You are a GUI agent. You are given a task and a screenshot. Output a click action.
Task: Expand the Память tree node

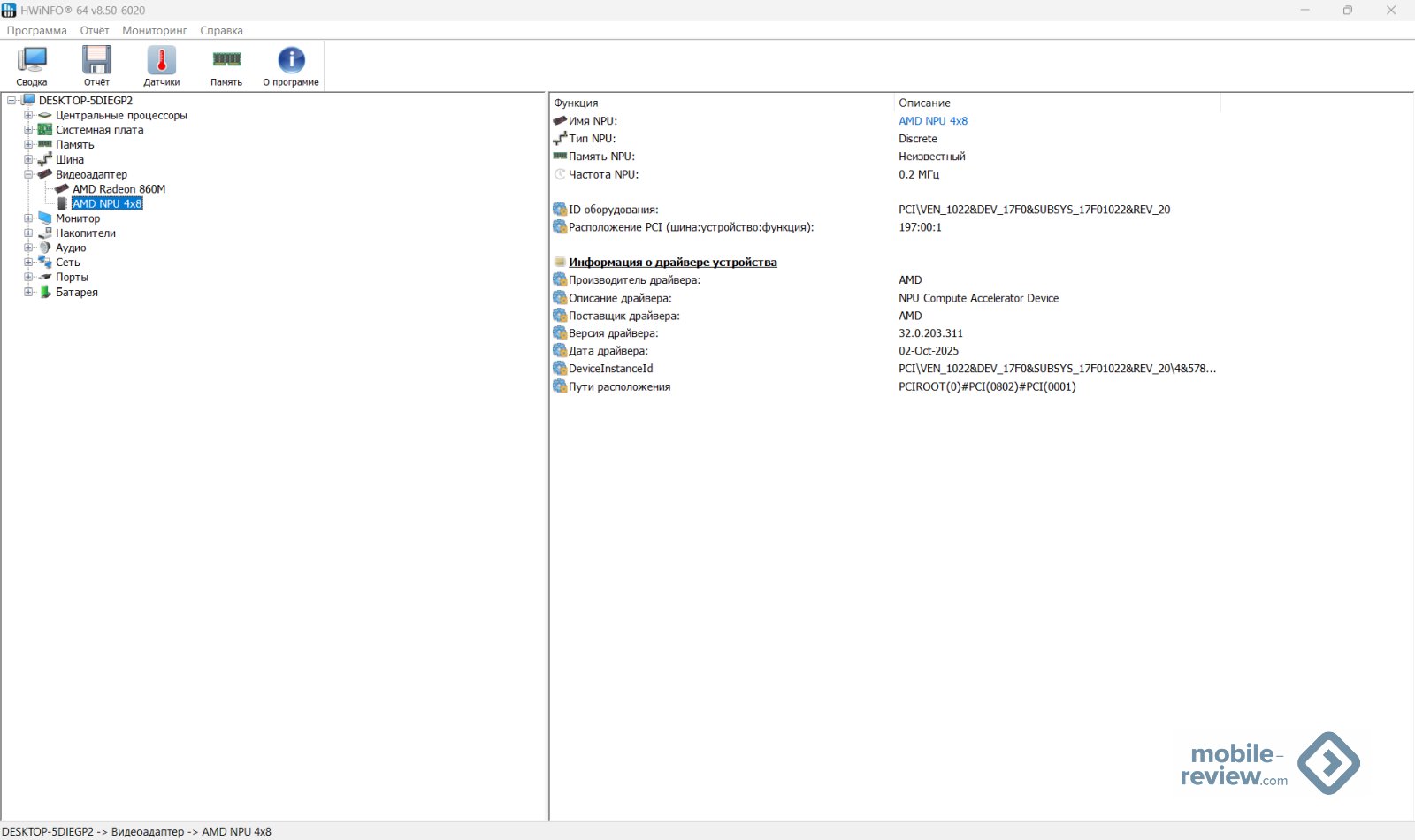tap(28, 144)
